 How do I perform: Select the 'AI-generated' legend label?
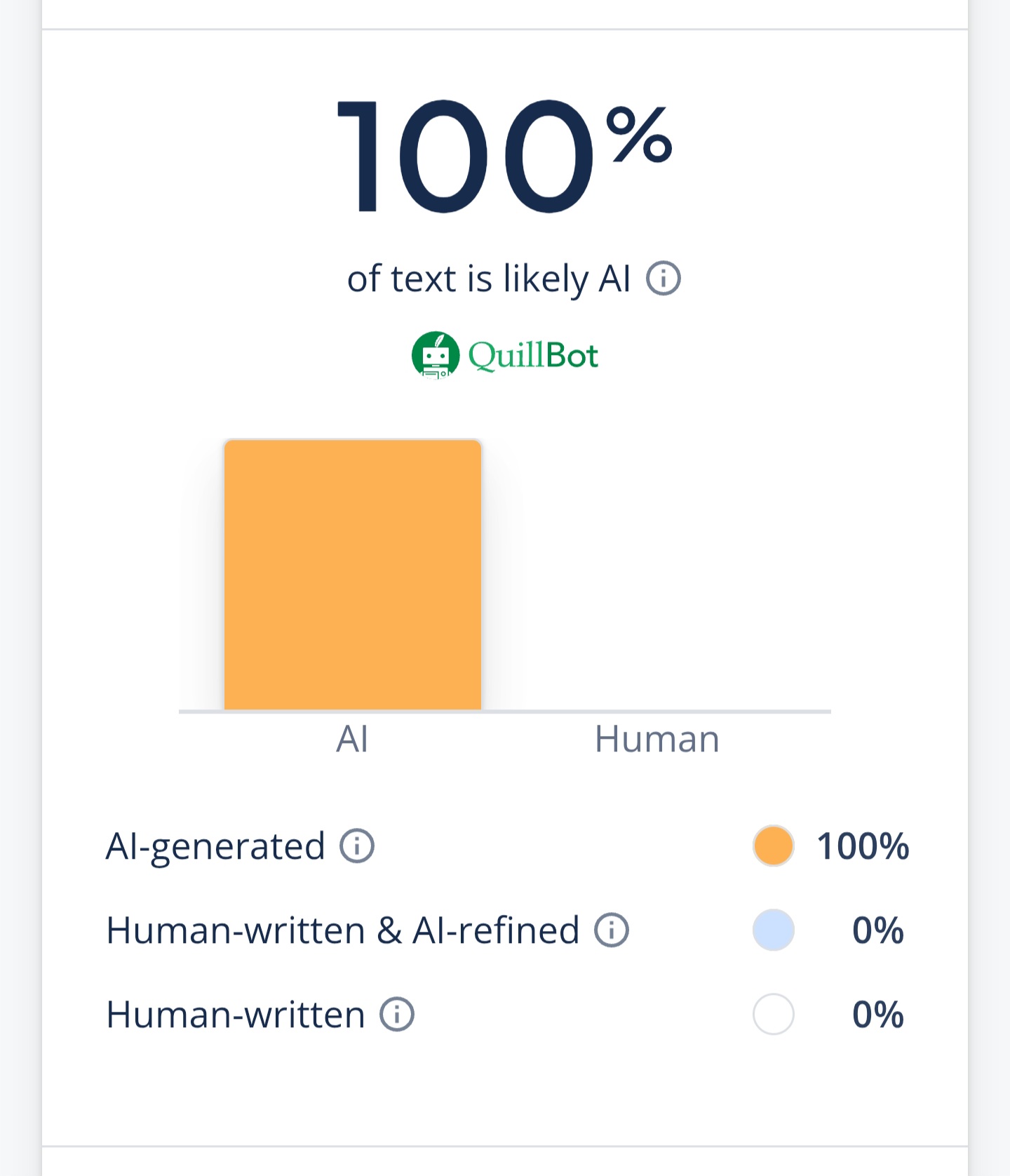215,846
